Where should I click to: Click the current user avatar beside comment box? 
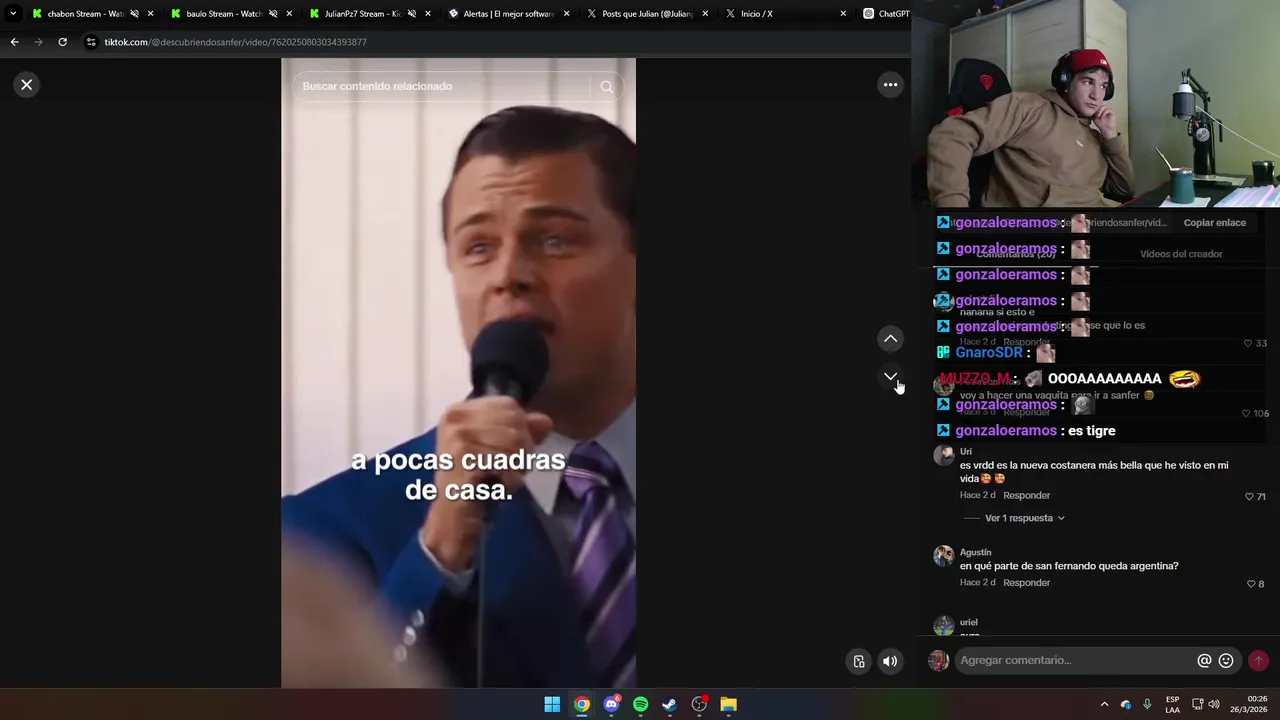tap(938, 661)
